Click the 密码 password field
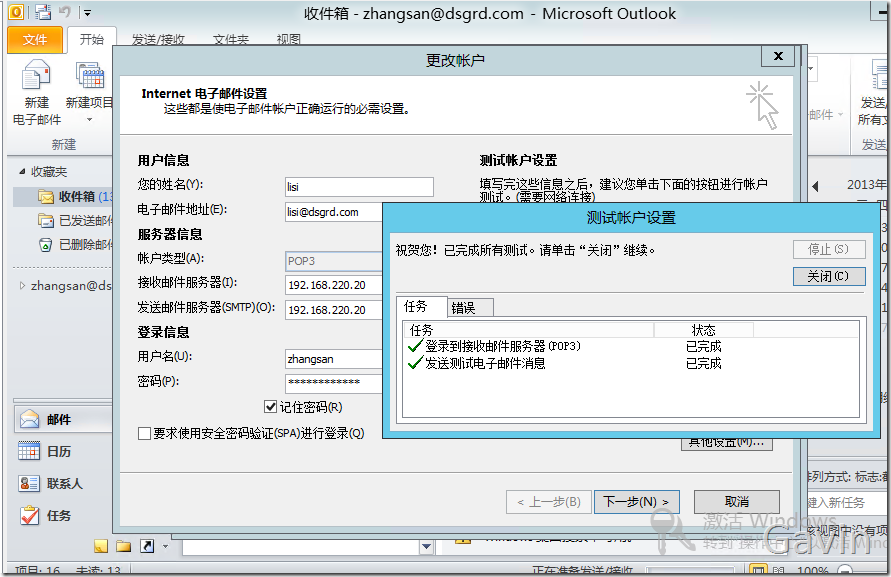The image size is (891, 577). point(334,383)
